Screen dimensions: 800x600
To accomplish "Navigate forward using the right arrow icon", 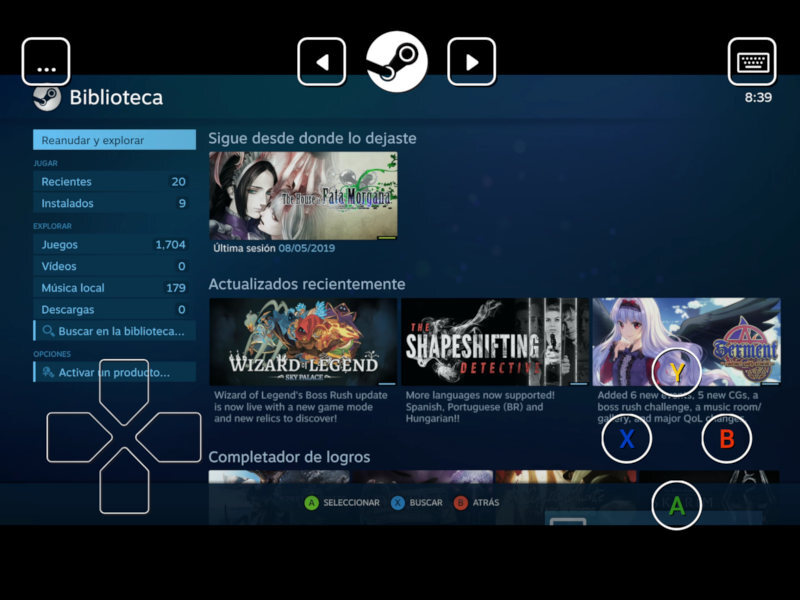I will [x=470, y=60].
